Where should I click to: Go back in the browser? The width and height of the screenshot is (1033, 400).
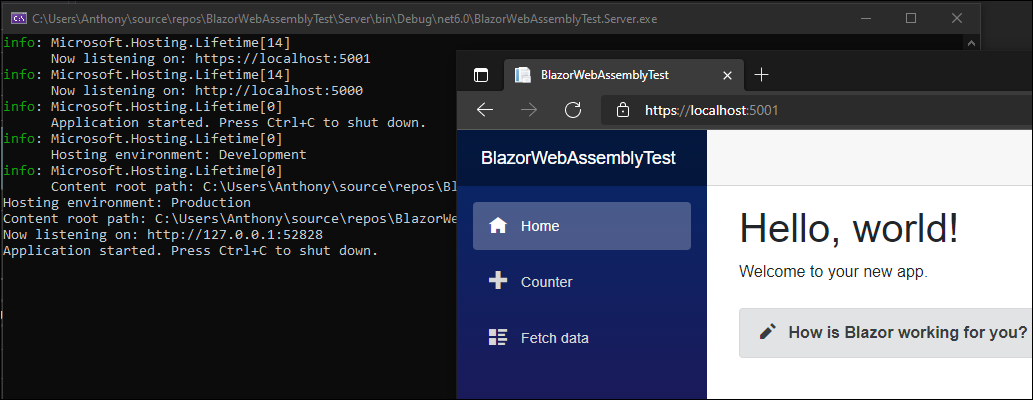pyautogui.click(x=485, y=110)
